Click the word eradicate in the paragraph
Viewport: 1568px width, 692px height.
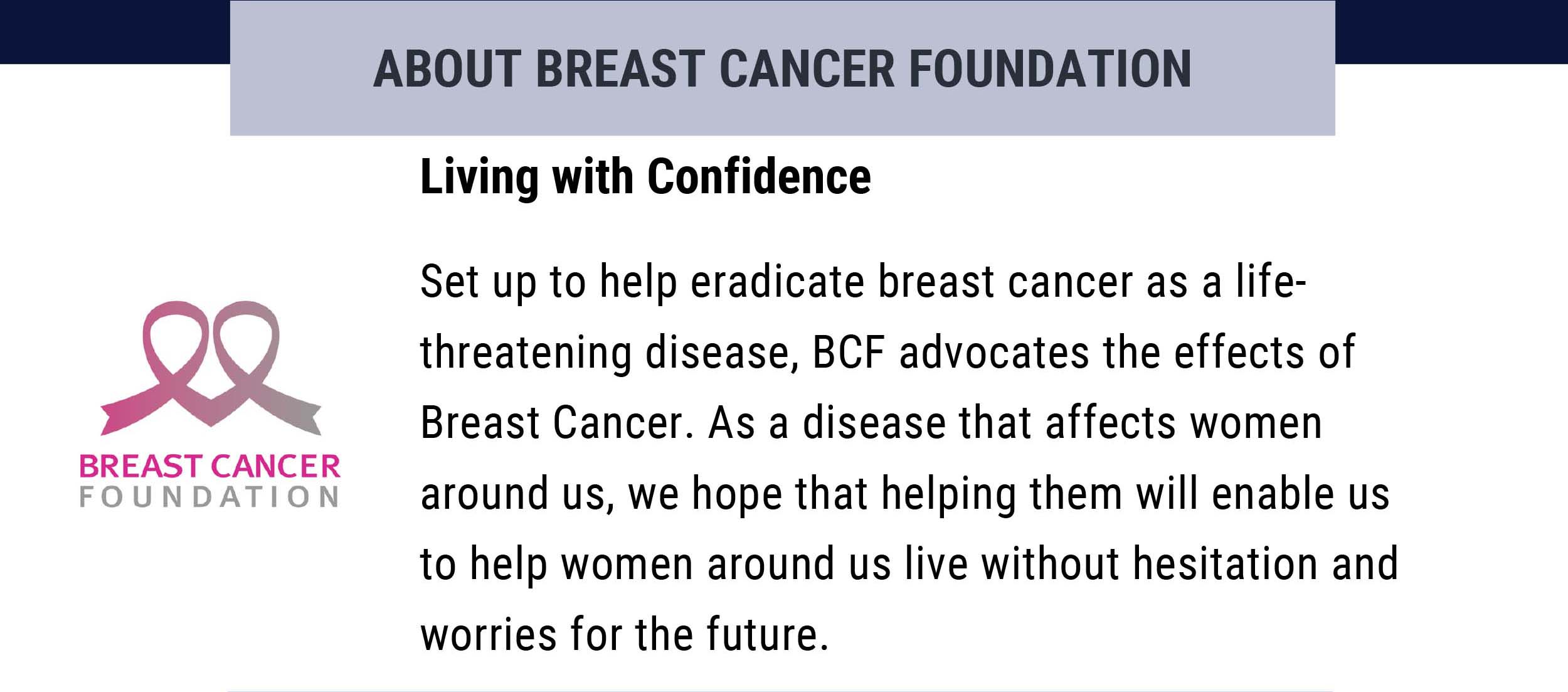[776, 282]
